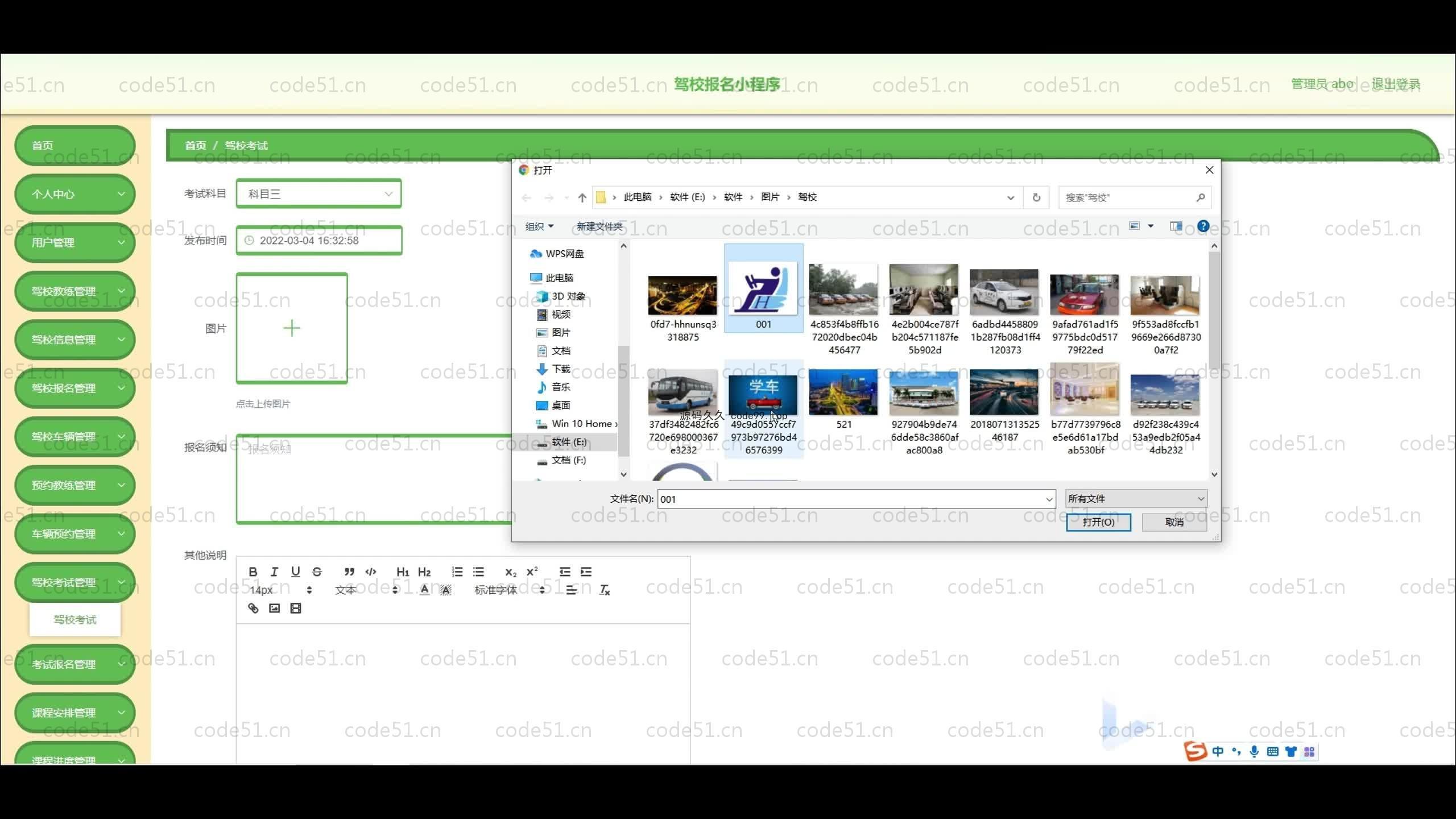Go up one folder level
This screenshot has height=819, width=1456.
[582, 197]
